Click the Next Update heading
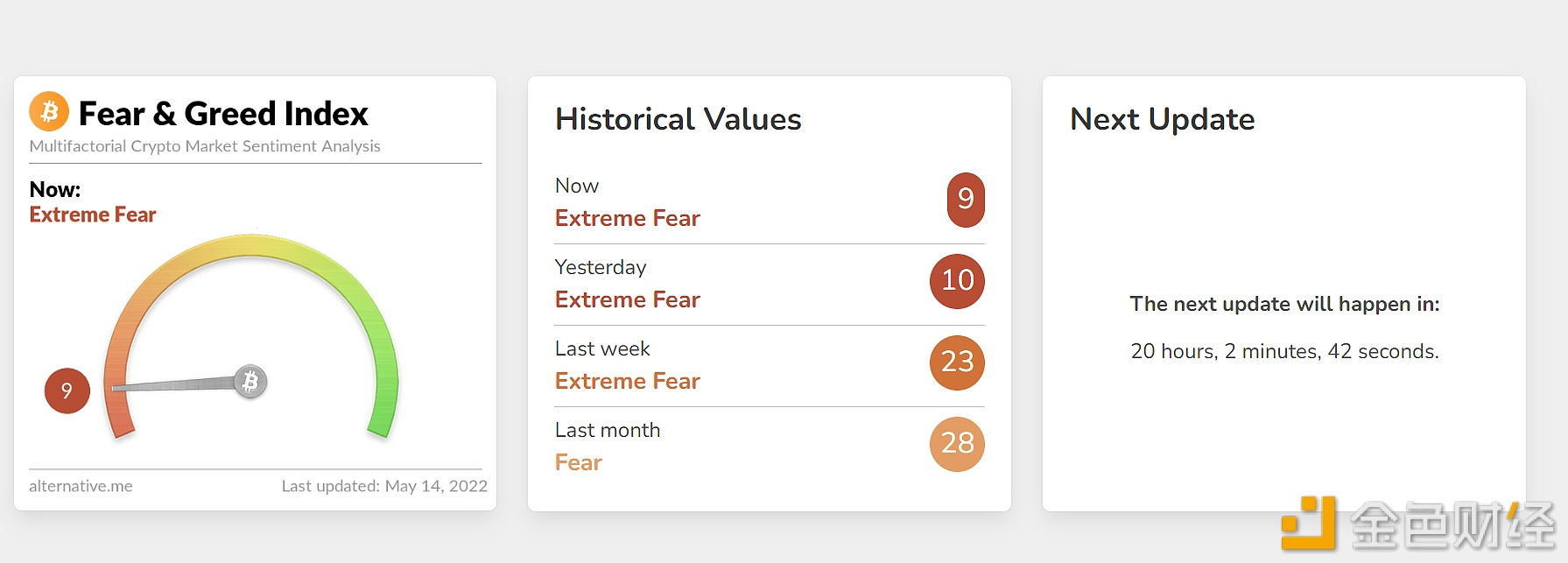This screenshot has width=1568, height=563. pos(1162,119)
